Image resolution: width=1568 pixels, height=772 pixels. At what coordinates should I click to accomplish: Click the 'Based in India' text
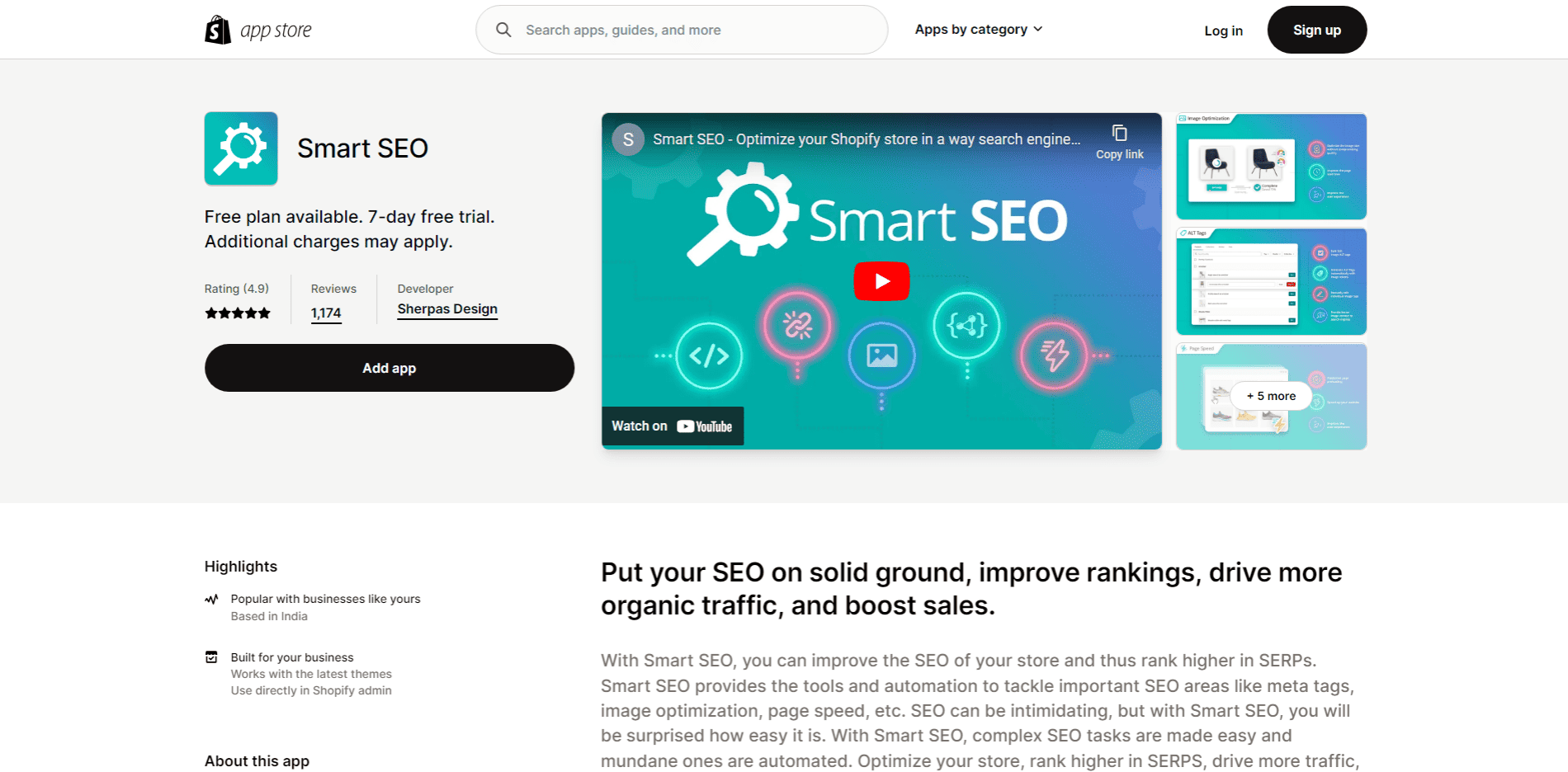click(269, 616)
